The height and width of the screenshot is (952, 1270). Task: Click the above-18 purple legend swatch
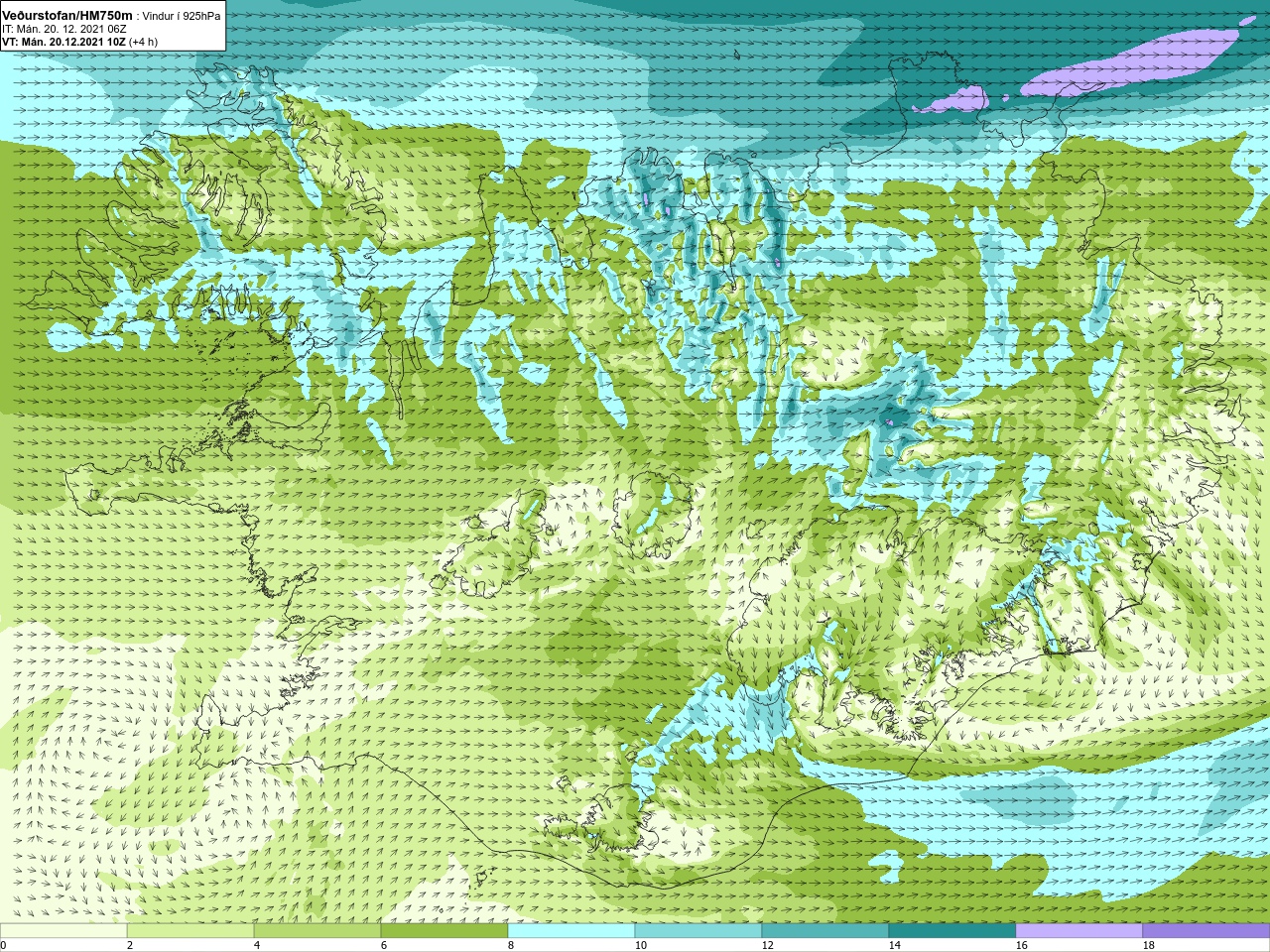(1206, 931)
